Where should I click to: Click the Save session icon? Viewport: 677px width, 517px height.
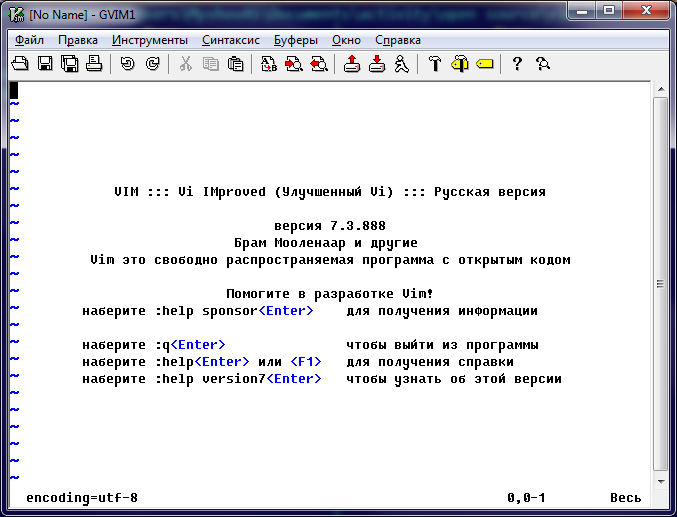click(x=377, y=64)
